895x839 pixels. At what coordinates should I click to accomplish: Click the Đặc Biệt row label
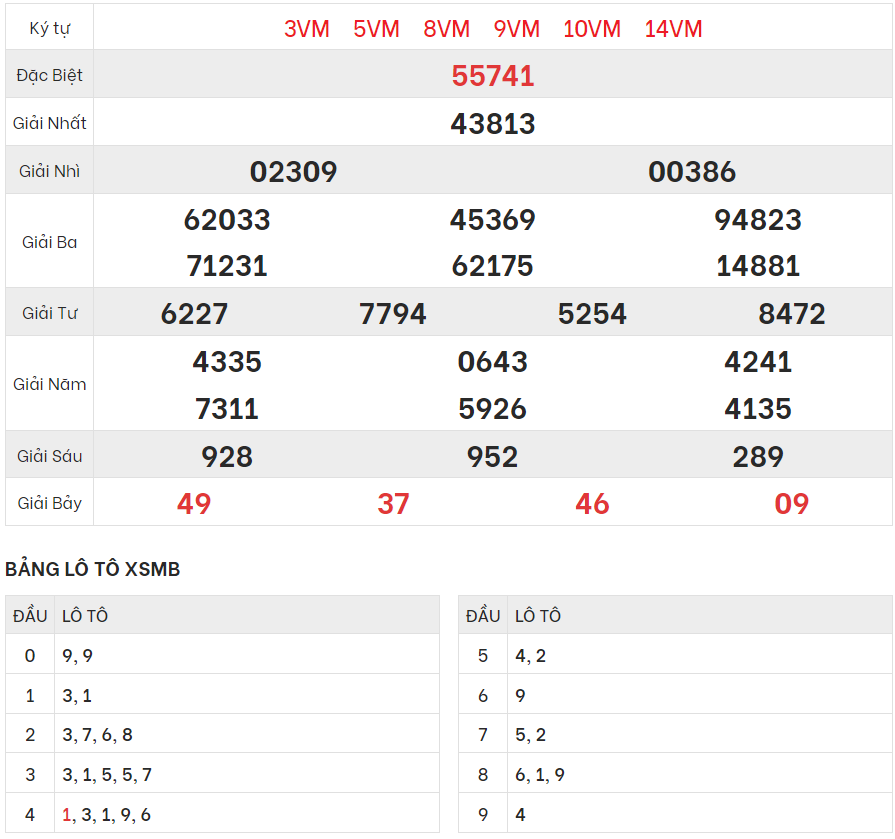tap(50, 76)
